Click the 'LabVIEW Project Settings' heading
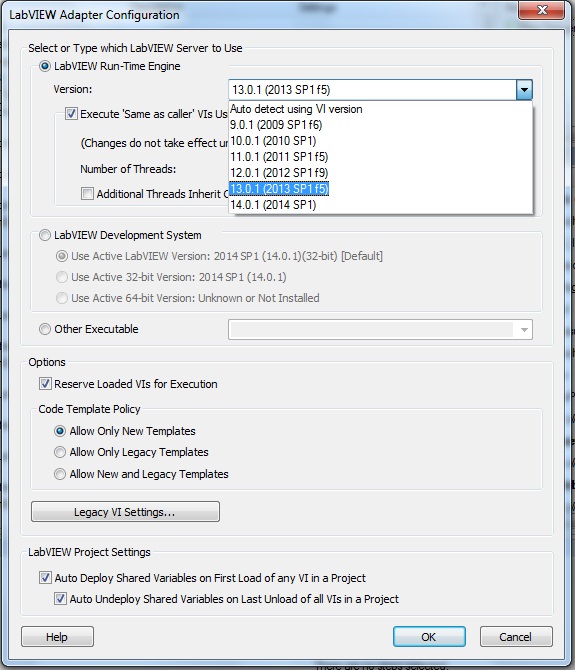575x670 pixels. (89, 552)
